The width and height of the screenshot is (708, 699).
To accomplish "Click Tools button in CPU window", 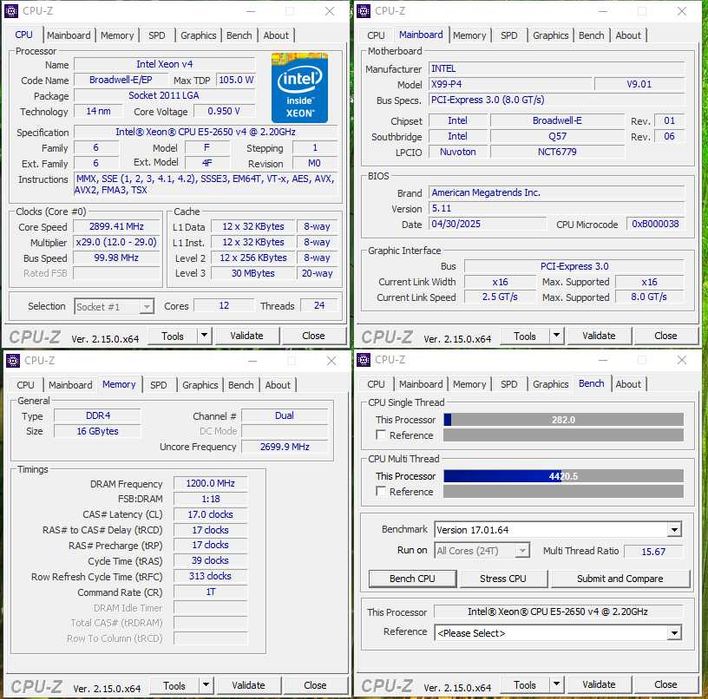I will [172, 336].
